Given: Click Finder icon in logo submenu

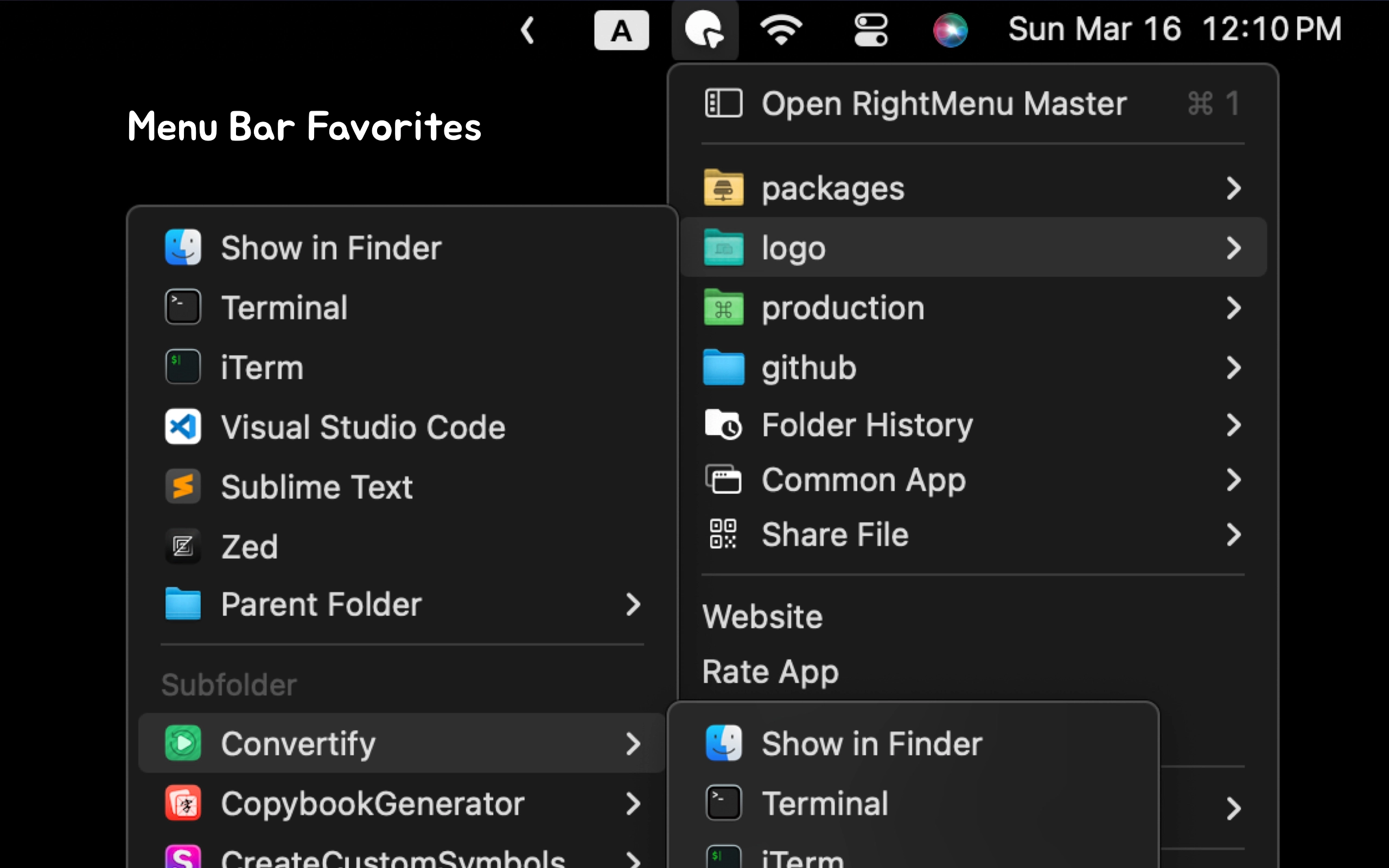Looking at the screenshot, I should pos(183,247).
